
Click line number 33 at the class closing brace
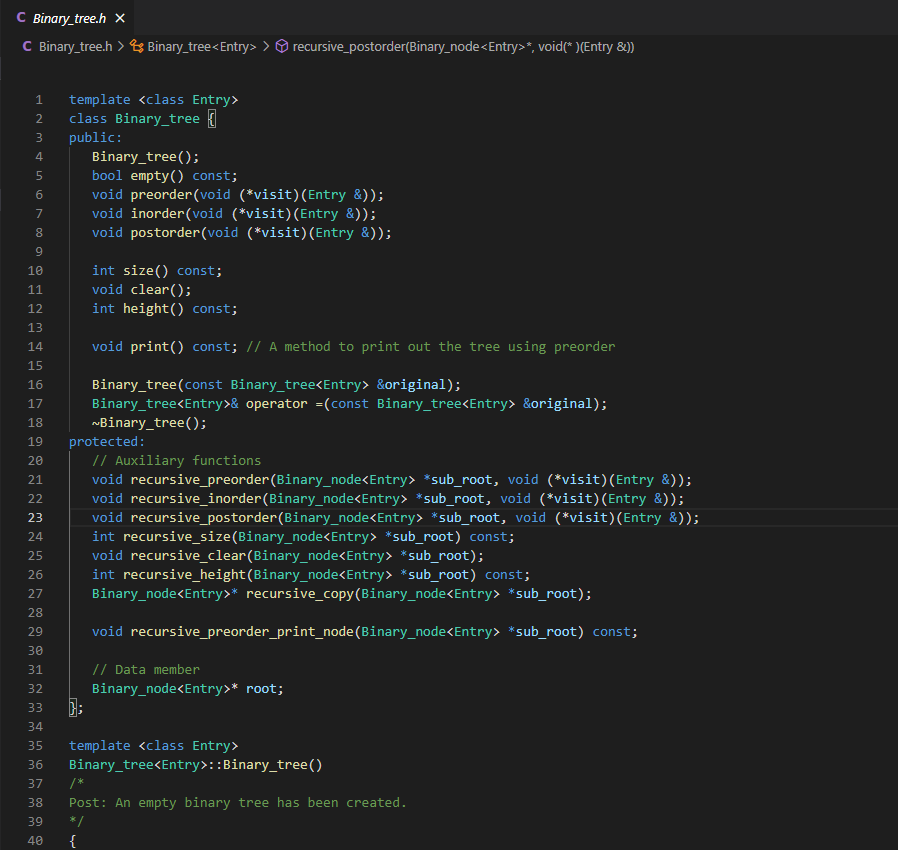click(x=36, y=707)
